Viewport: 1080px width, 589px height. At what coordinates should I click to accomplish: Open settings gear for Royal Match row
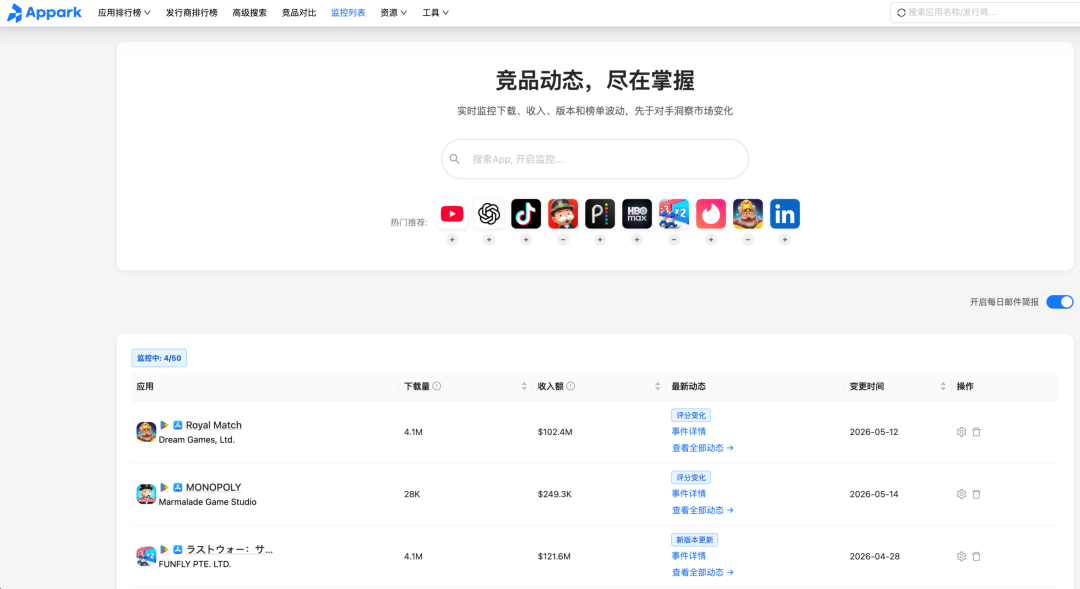[x=962, y=432]
